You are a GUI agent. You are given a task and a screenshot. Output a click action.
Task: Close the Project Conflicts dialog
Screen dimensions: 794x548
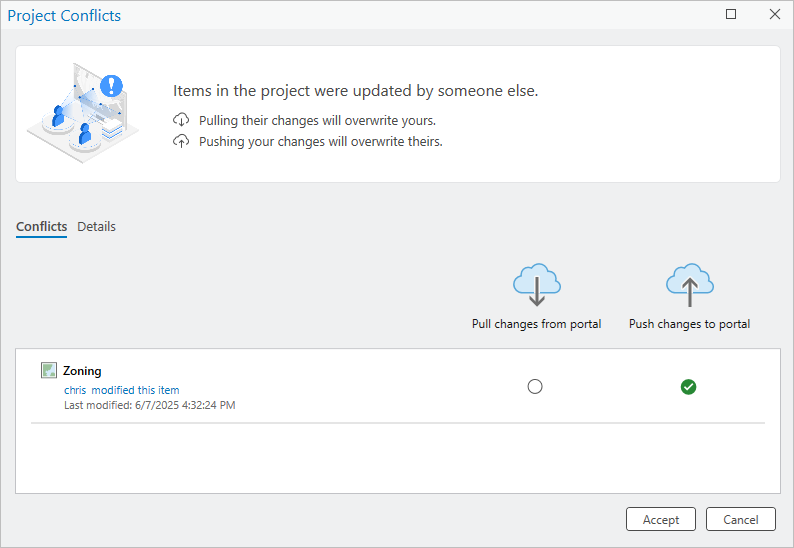pos(774,15)
